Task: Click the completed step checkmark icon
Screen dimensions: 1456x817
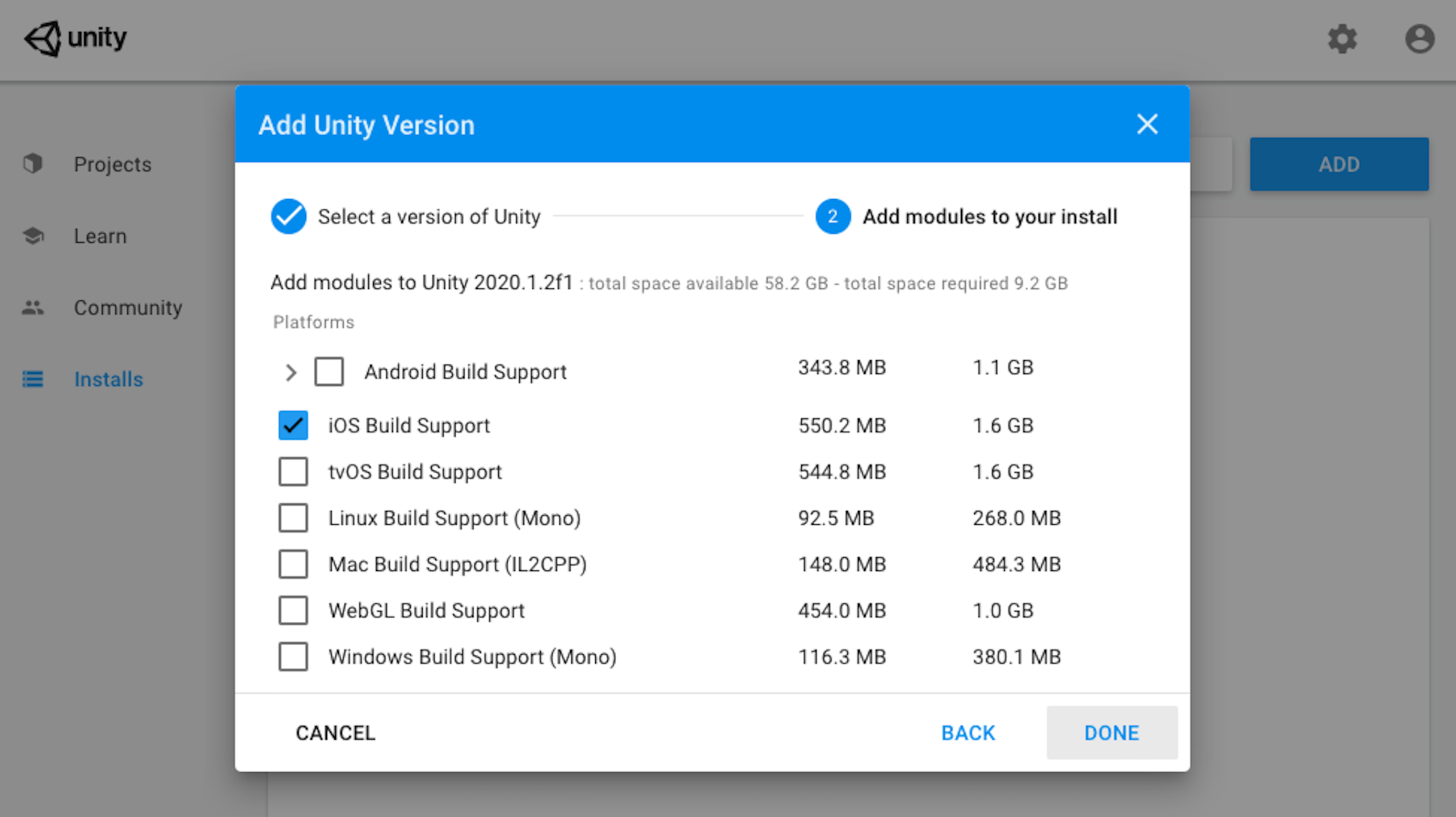Action: (288, 216)
